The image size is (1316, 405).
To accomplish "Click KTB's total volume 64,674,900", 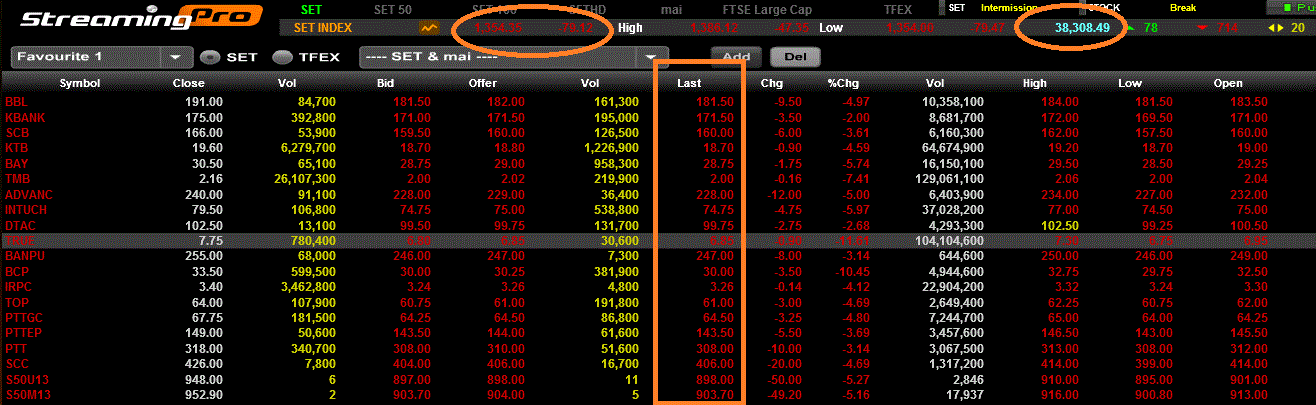I will 951,148.
